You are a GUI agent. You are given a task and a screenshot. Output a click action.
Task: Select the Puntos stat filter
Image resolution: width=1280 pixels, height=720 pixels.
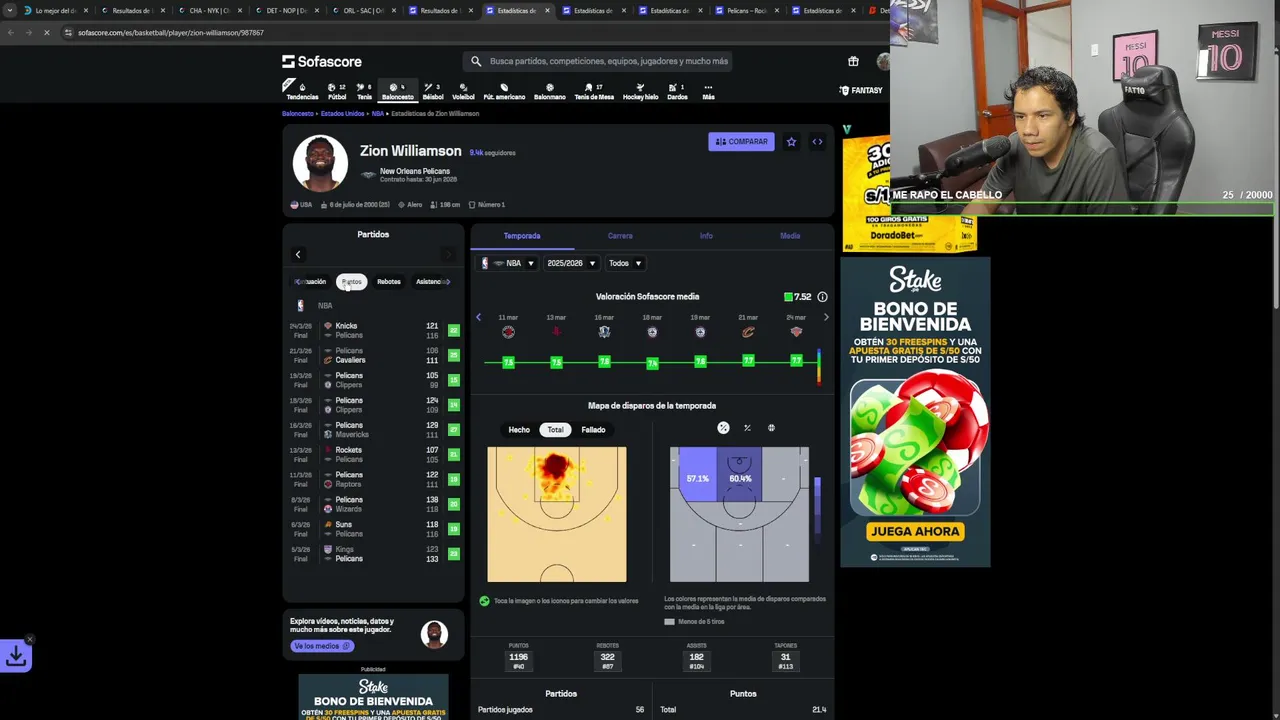tap(352, 282)
